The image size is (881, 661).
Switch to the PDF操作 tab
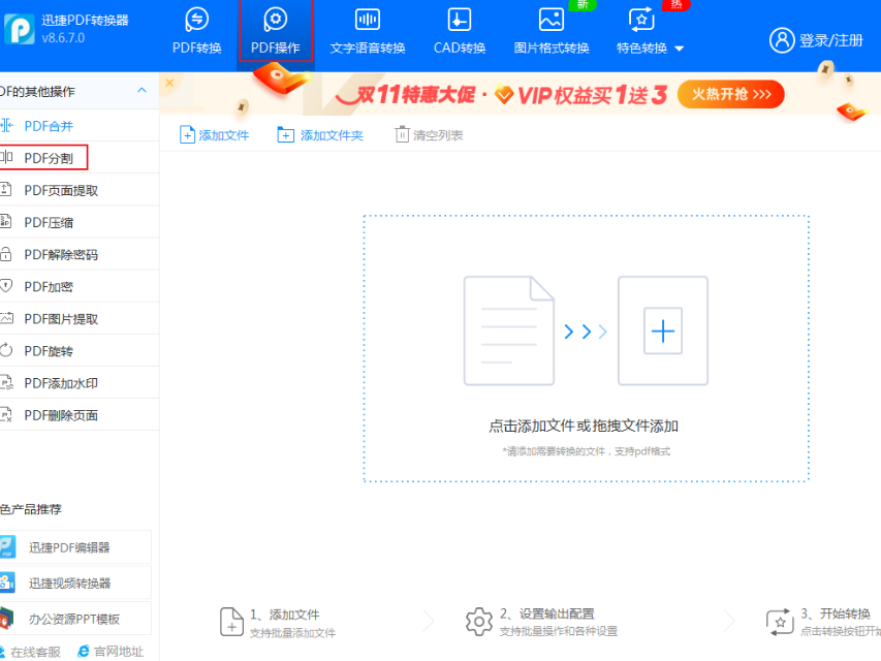(275, 31)
